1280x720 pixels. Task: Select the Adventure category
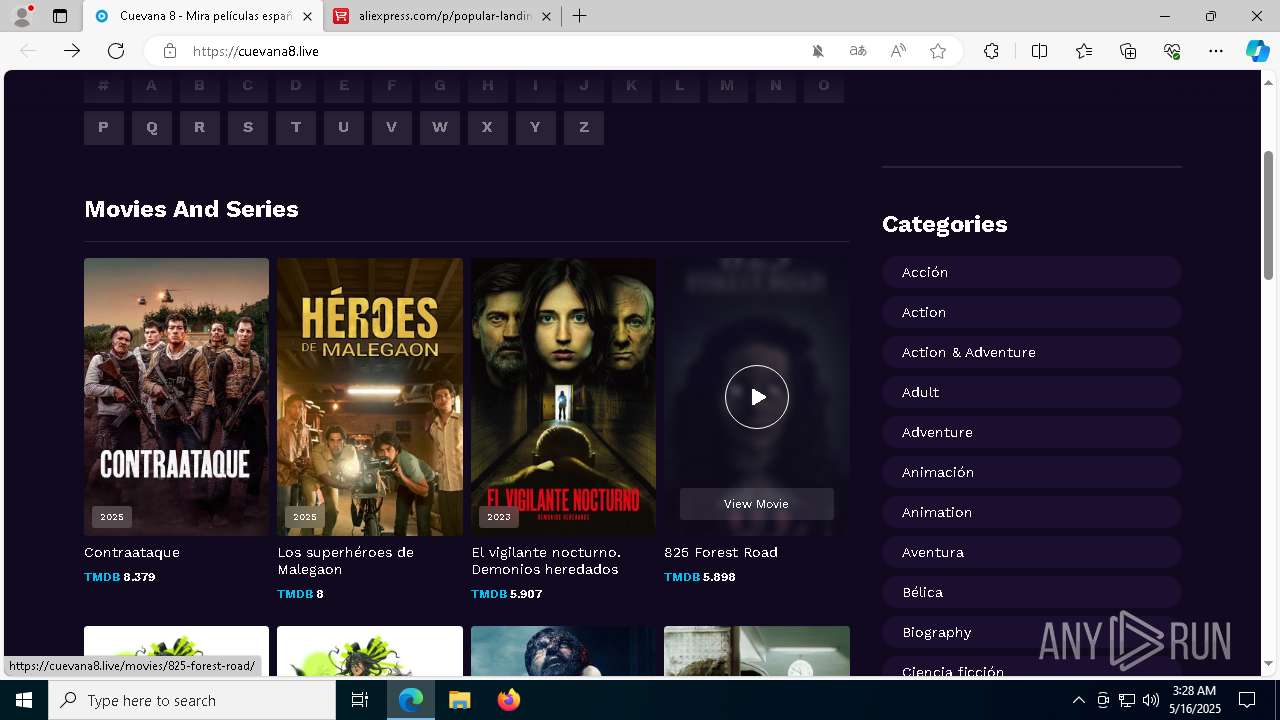click(1032, 432)
